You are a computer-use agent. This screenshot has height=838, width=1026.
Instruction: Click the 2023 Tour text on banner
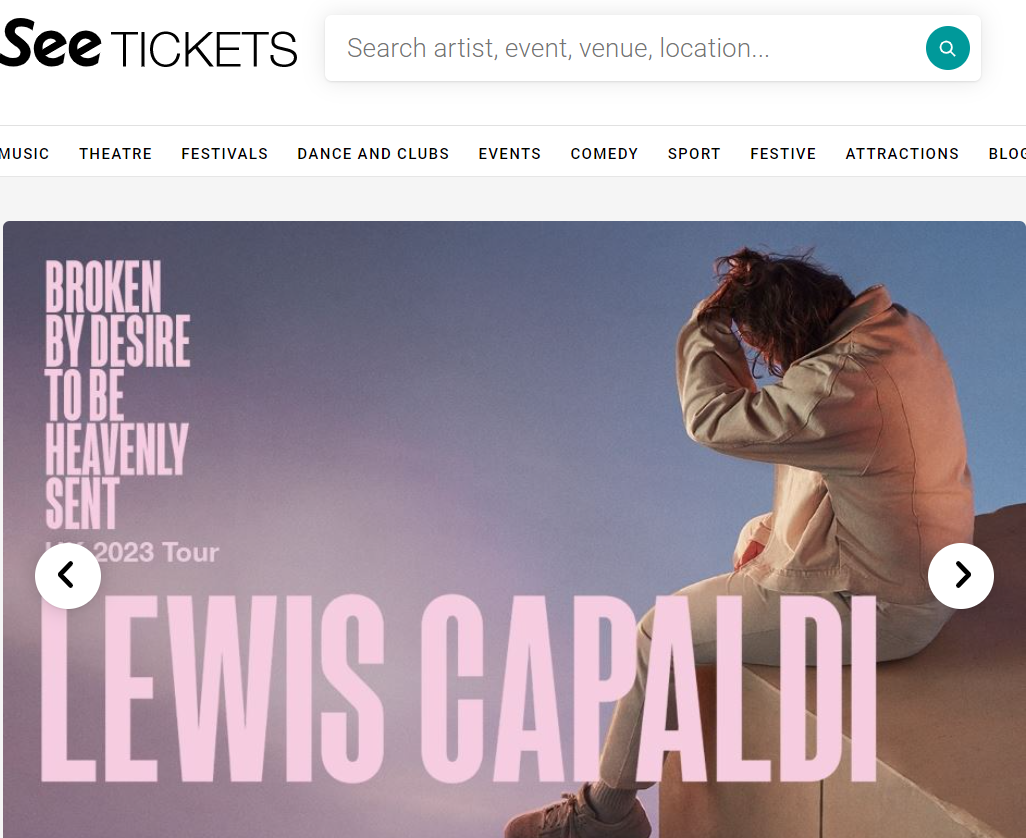tap(156, 553)
